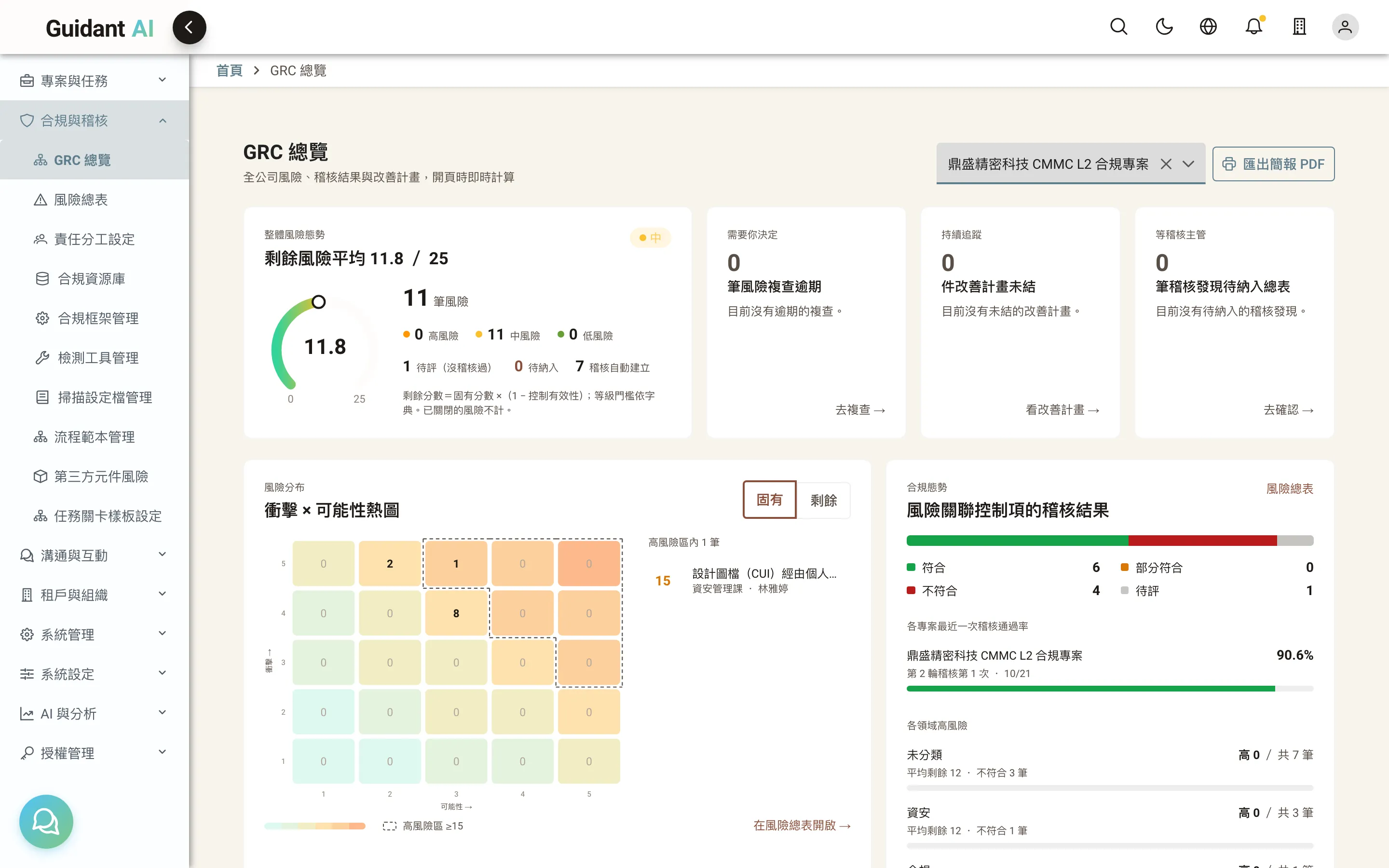Collapse the sidebar with the back arrow
Screen dimensions: 1389x868
(x=190, y=27)
